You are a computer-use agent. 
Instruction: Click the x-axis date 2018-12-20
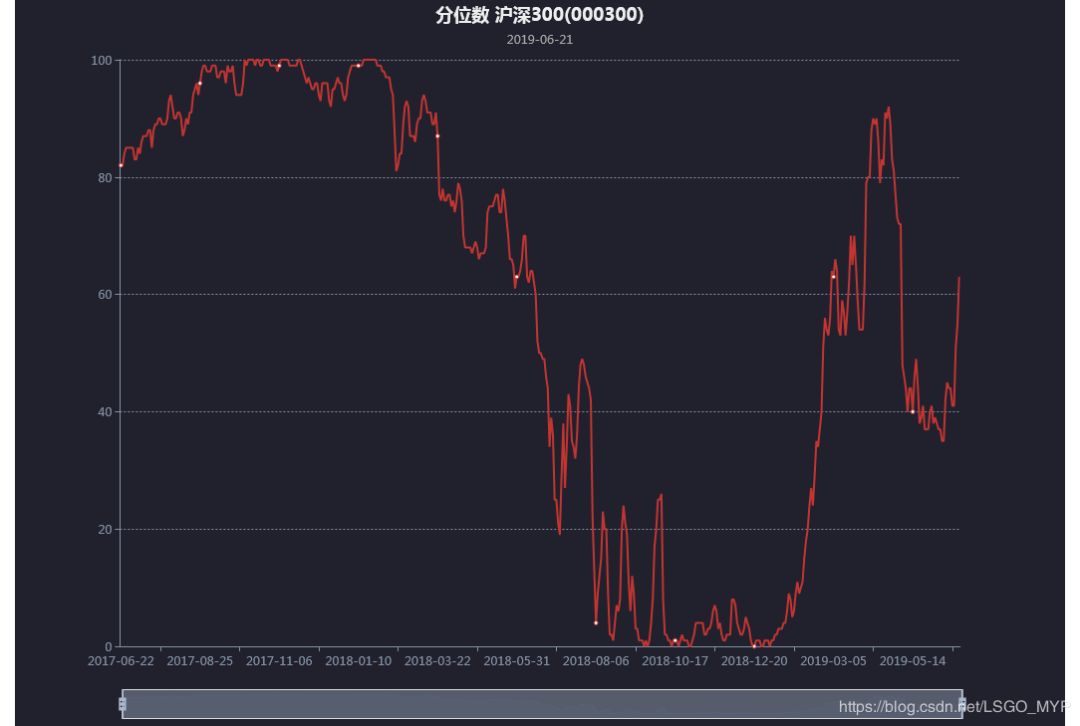(754, 661)
